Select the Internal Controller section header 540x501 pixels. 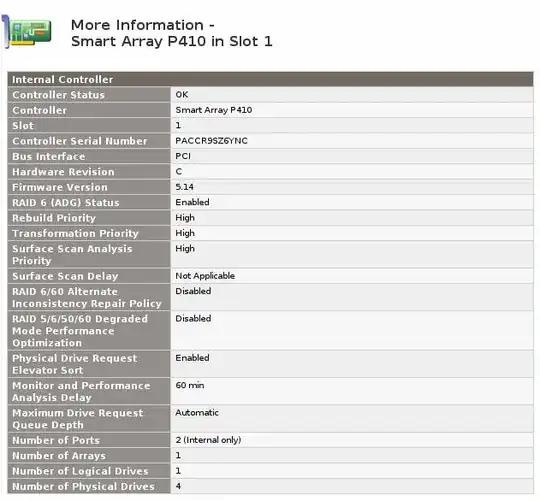(270, 79)
